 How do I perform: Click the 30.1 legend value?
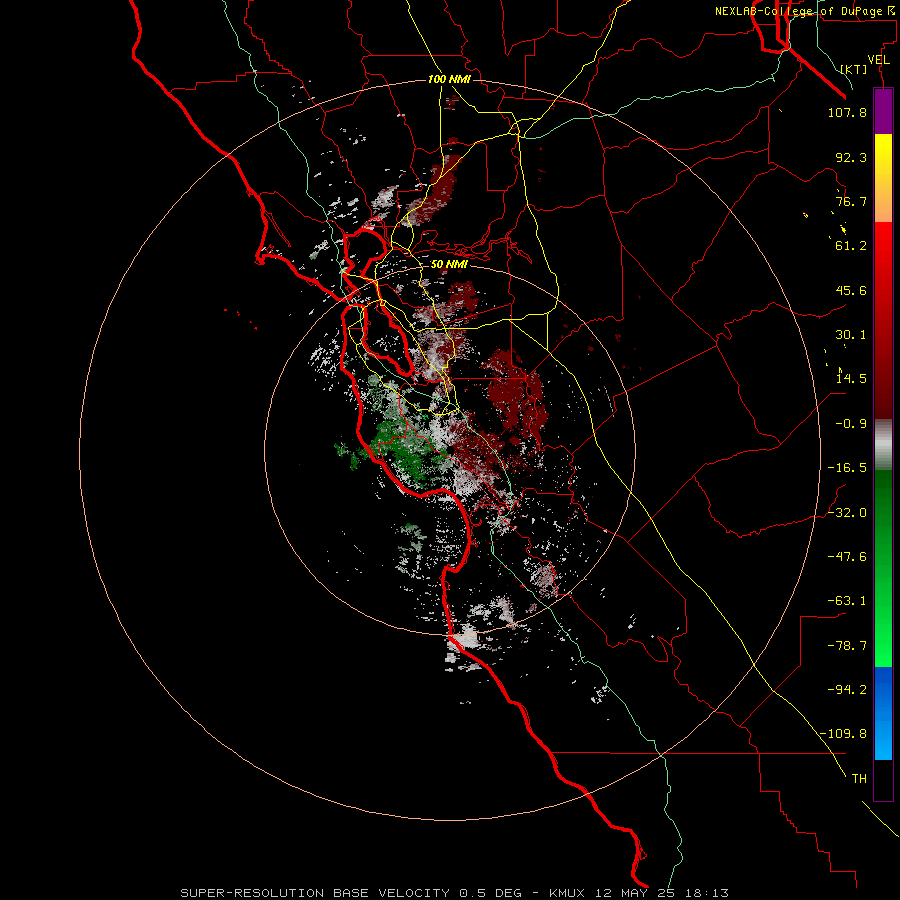pyautogui.click(x=851, y=335)
